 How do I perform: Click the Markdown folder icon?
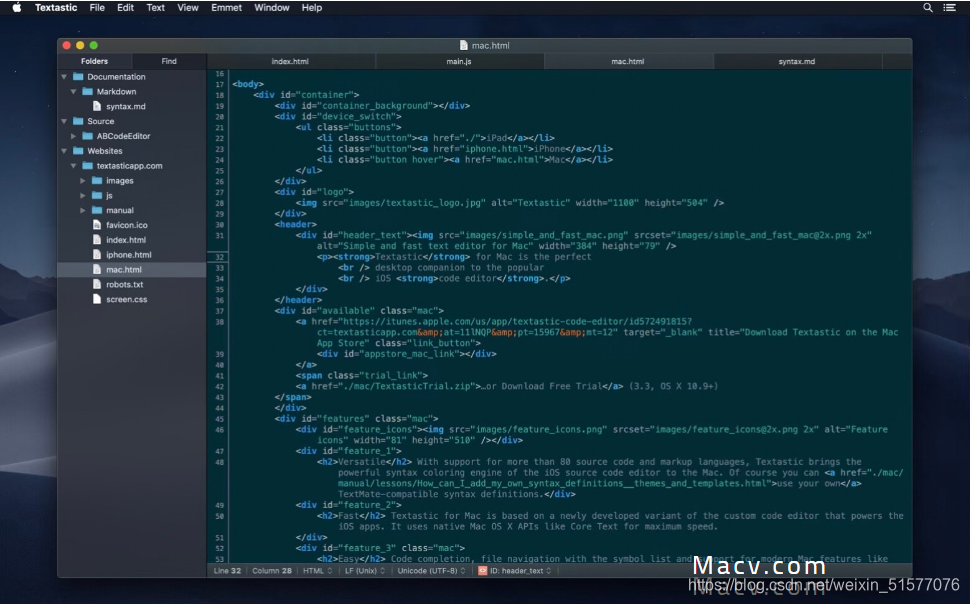(87, 92)
